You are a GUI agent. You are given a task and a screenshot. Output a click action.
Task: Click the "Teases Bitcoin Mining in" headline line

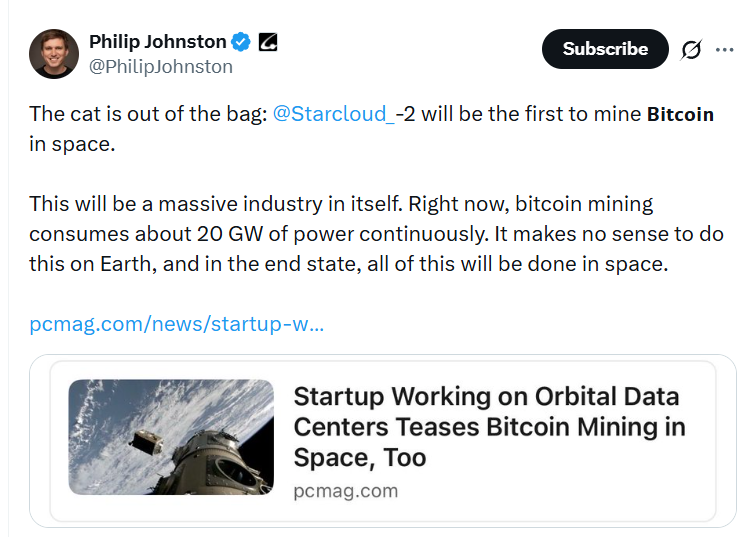coord(489,427)
